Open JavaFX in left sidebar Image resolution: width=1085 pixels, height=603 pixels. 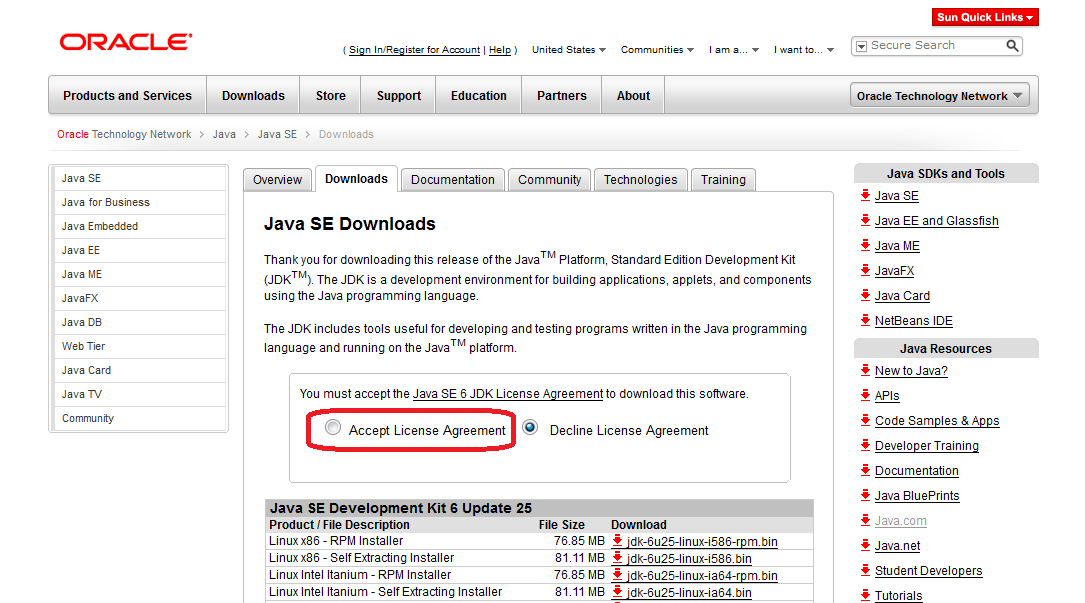[x=140, y=298]
